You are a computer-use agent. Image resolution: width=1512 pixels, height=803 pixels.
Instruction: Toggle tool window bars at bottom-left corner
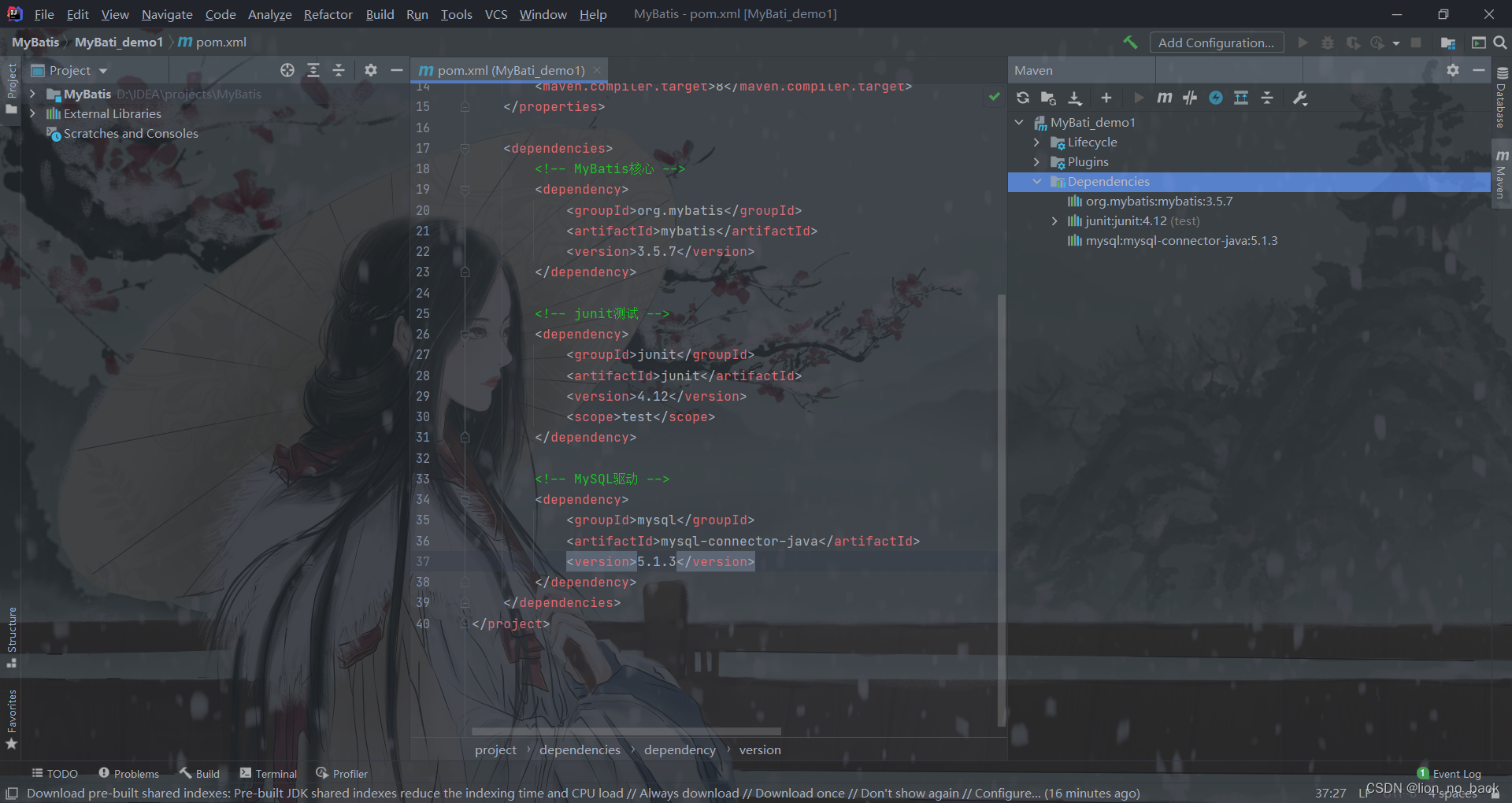pyautogui.click(x=12, y=793)
